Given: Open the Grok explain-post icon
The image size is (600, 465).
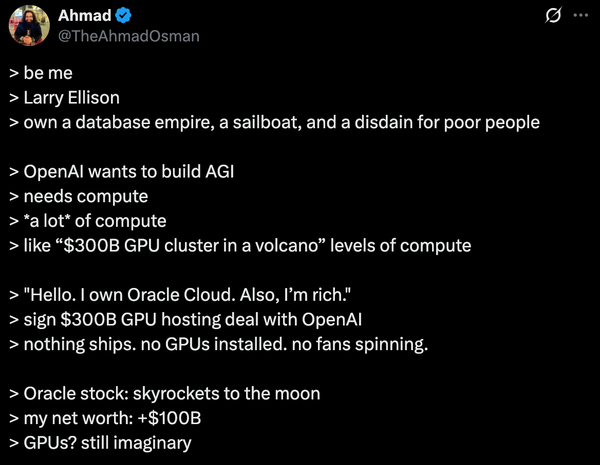Looking at the screenshot, I should tap(553, 16).
